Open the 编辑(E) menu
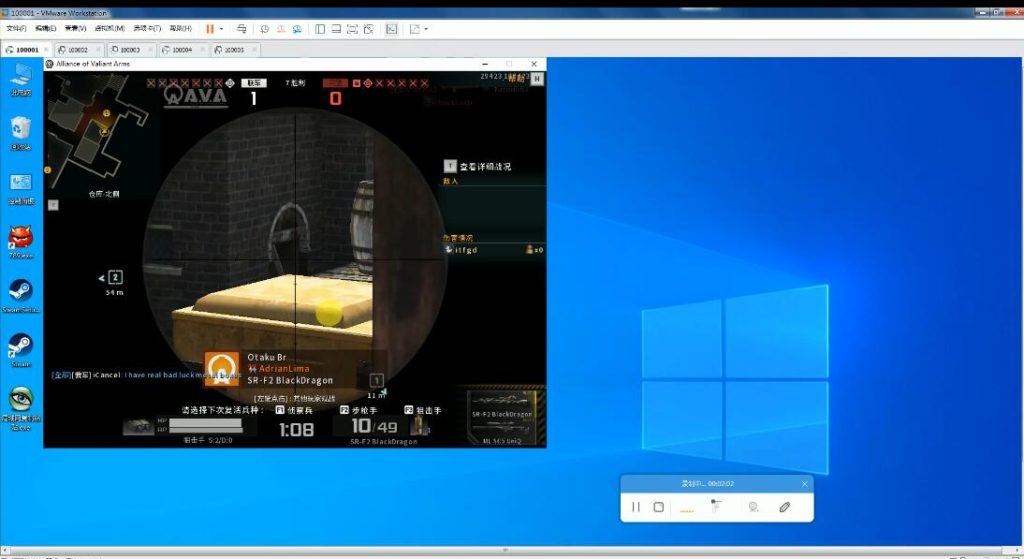This screenshot has width=1024, height=559. click(46, 29)
